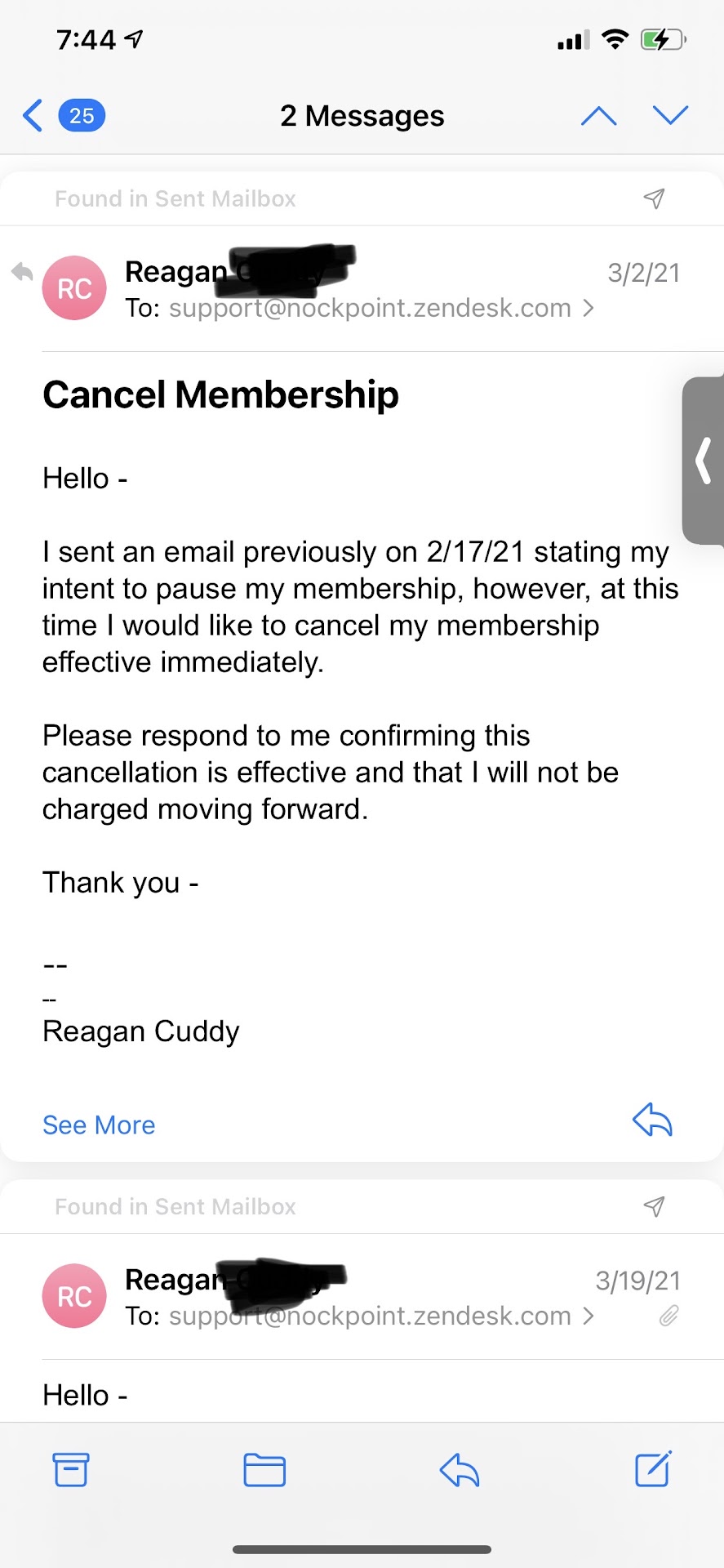This screenshot has height=1568, width=724.
Task: Go to next message with down arrow
Action: [x=671, y=116]
